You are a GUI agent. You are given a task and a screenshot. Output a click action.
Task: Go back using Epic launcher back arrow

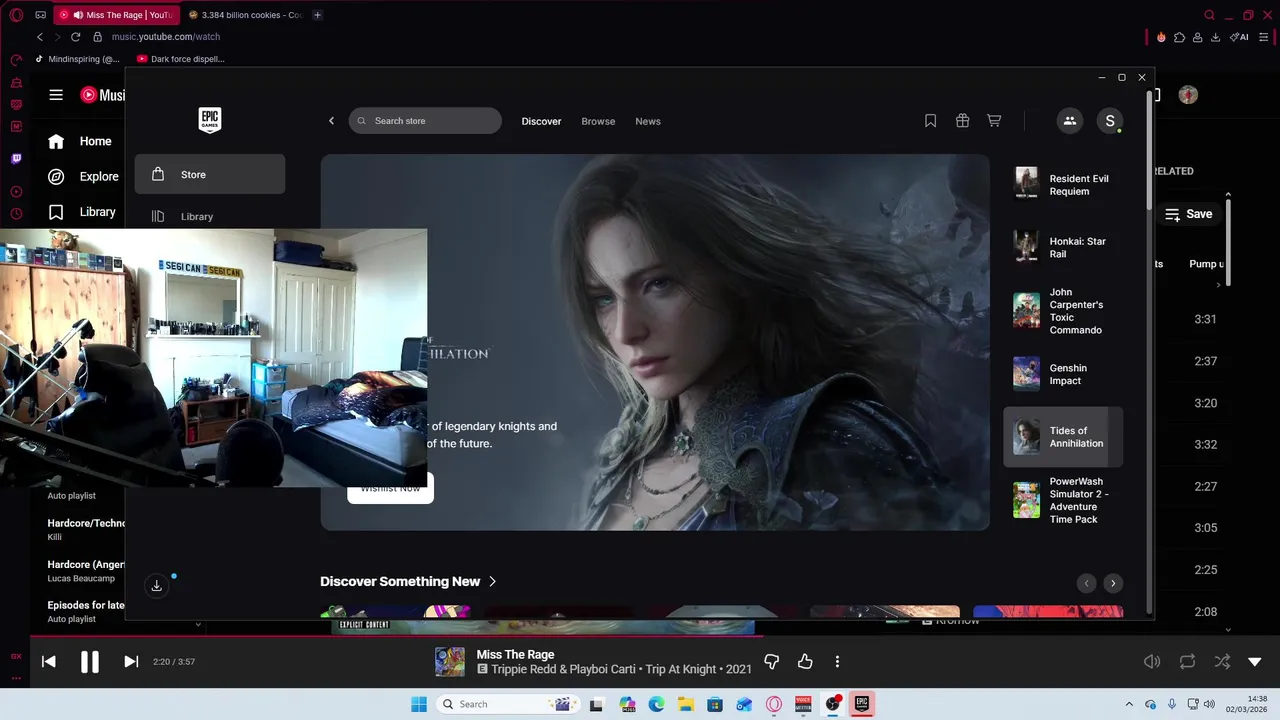coord(332,121)
